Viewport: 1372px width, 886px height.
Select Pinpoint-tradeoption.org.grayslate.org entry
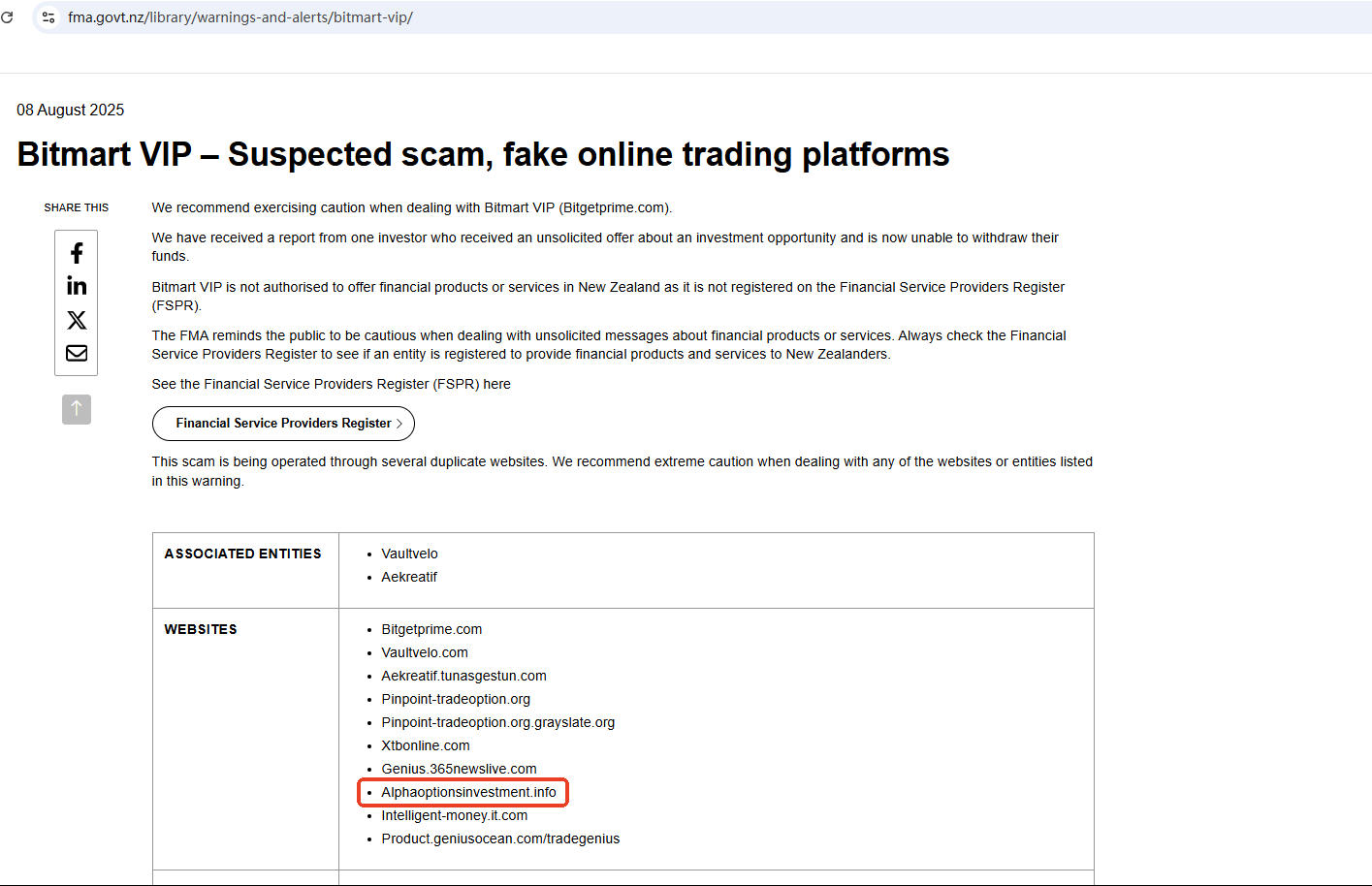click(498, 722)
